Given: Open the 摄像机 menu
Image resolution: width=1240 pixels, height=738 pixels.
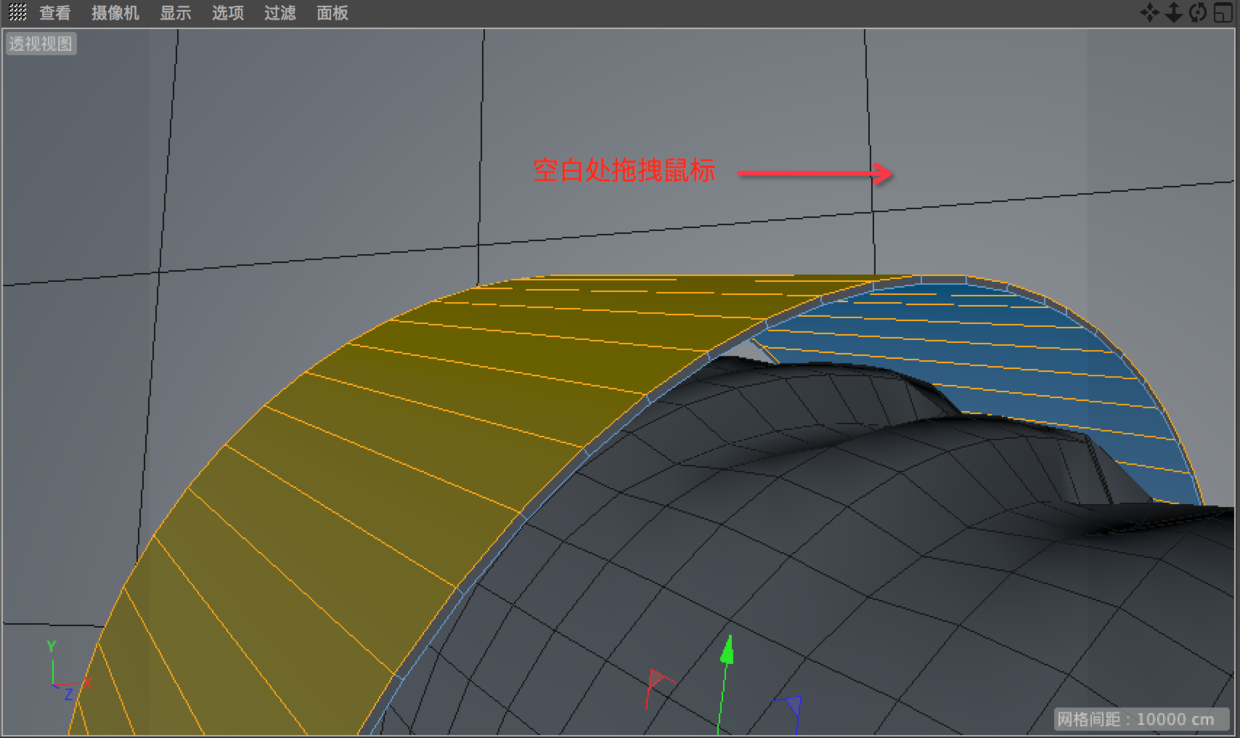Looking at the screenshot, I should (x=115, y=13).
